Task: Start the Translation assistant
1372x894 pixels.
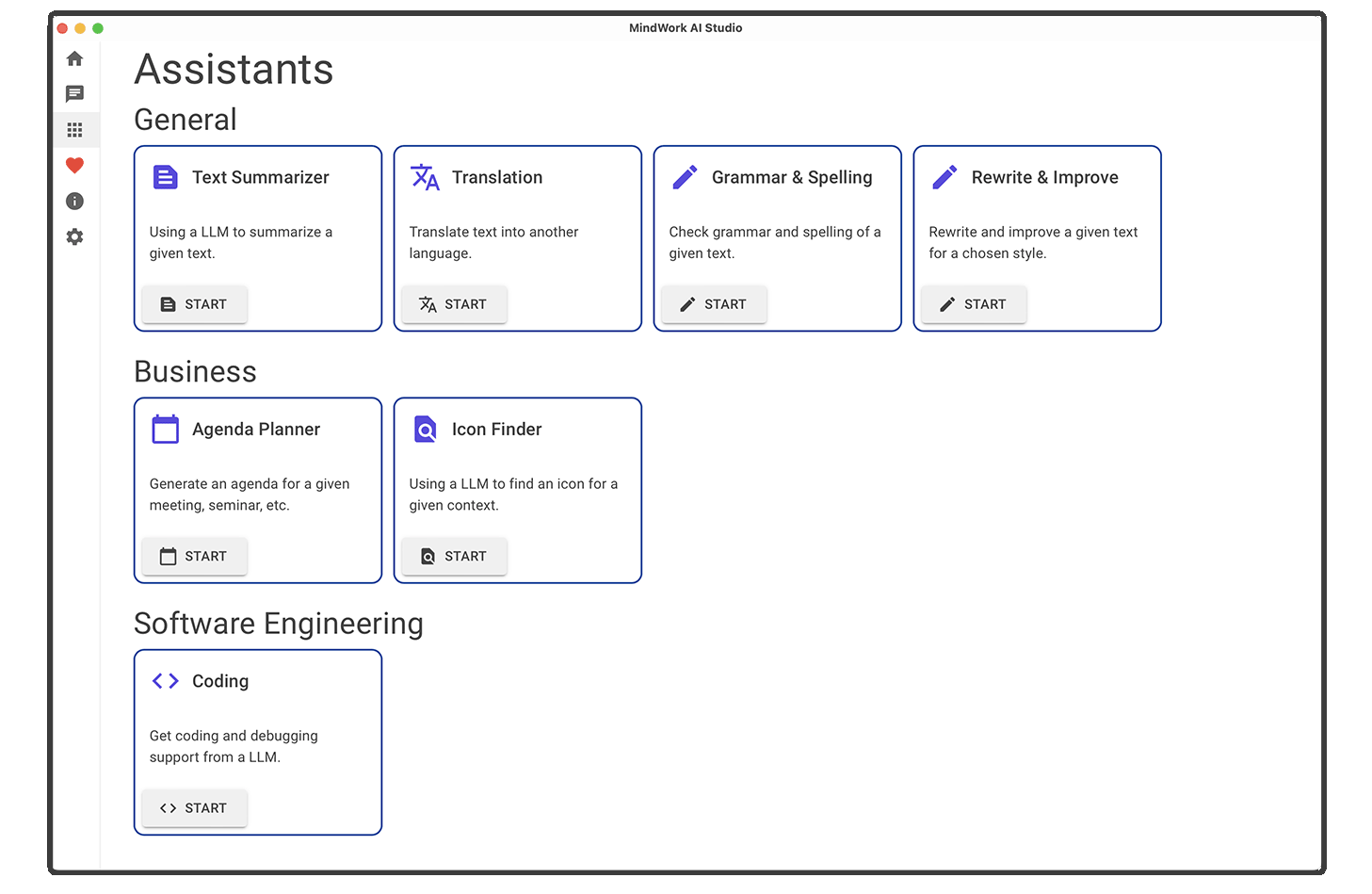Action: tap(454, 304)
